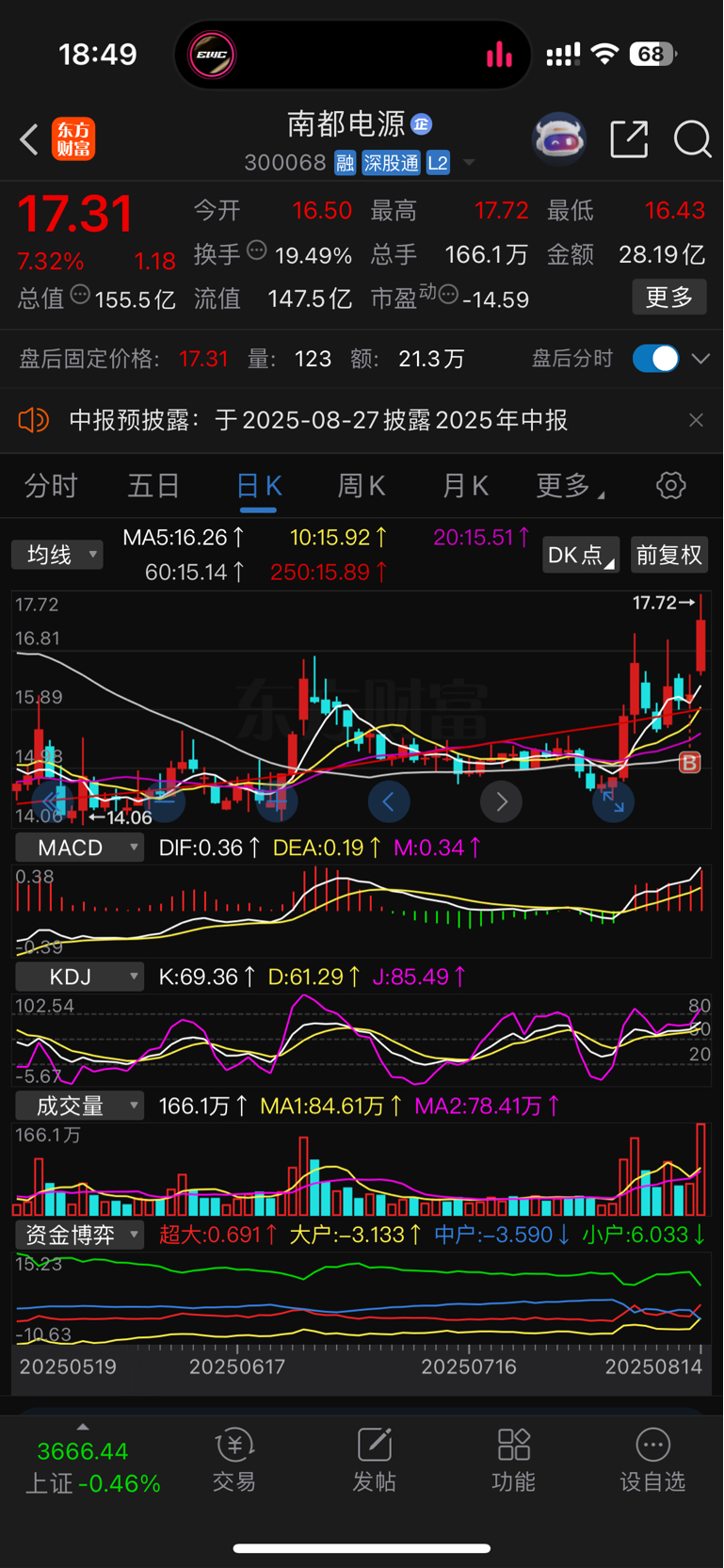
Task: Tap the 17.31 current price
Action: 75,214
